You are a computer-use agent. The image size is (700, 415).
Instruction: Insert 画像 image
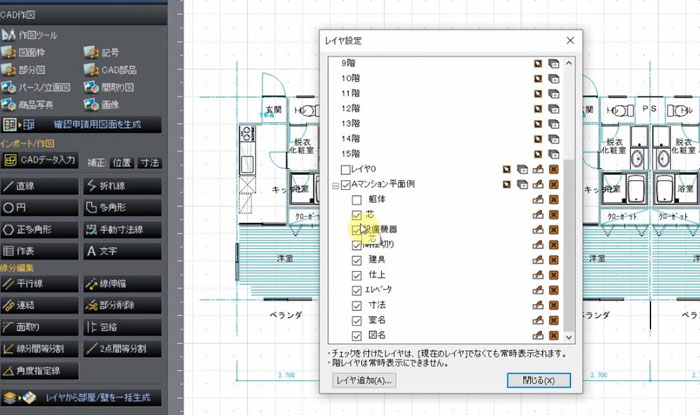pyautogui.click(x=101, y=104)
